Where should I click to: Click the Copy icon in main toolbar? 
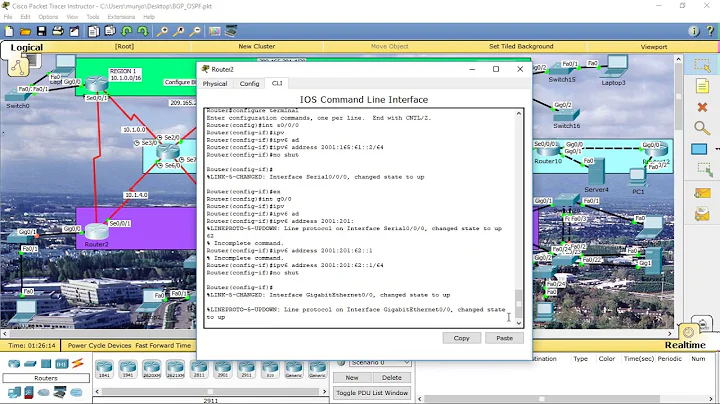94,31
